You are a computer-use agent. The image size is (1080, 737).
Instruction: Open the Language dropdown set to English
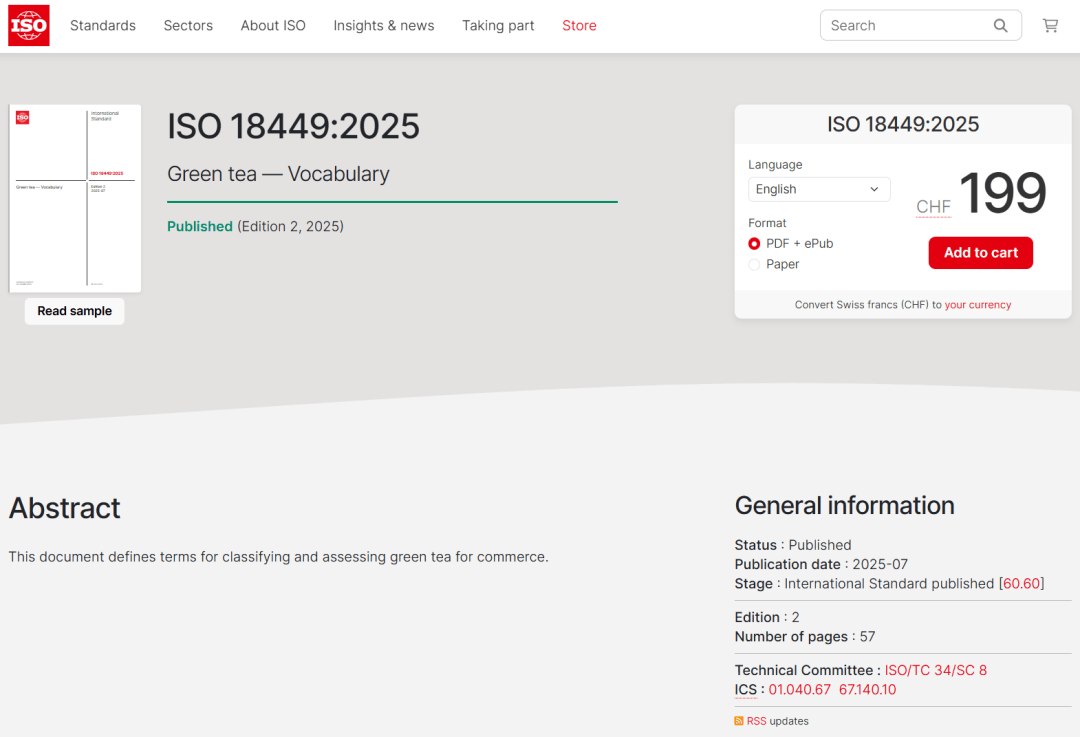tap(818, 189)
